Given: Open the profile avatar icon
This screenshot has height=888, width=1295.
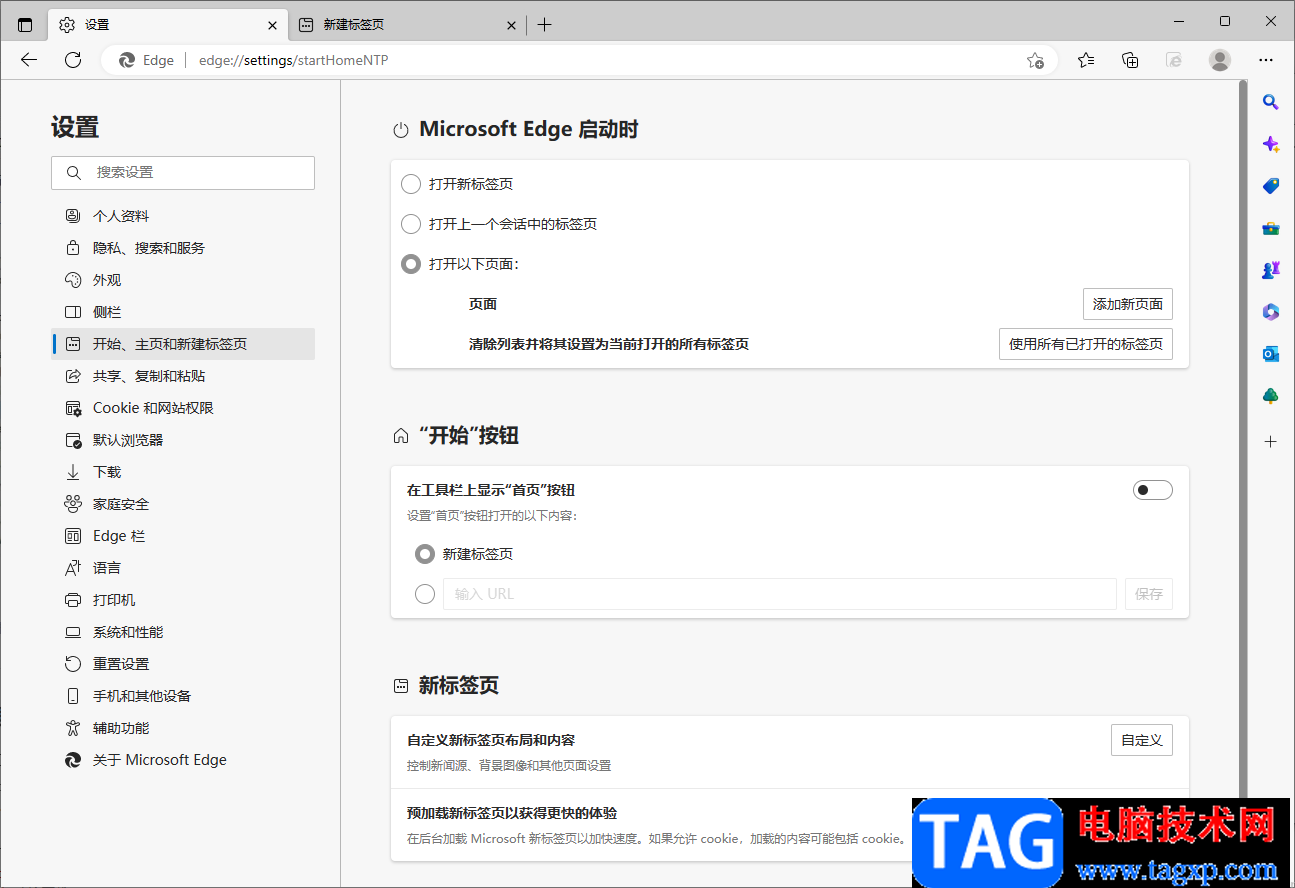Looking at the screenshot, I should coord(1220,60).
